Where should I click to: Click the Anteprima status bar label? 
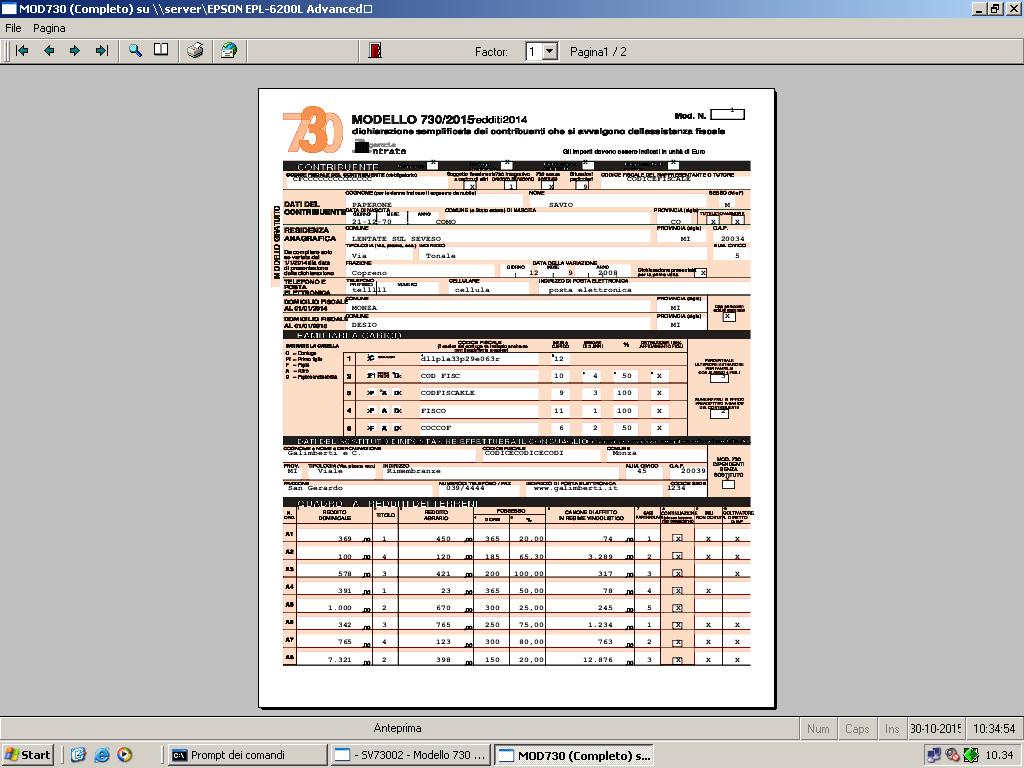(x=397, y=728)
